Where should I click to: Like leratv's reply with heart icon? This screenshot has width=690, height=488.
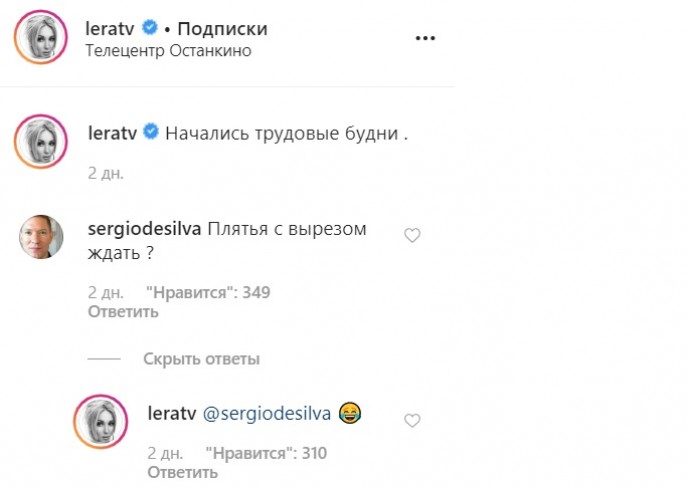411,420
